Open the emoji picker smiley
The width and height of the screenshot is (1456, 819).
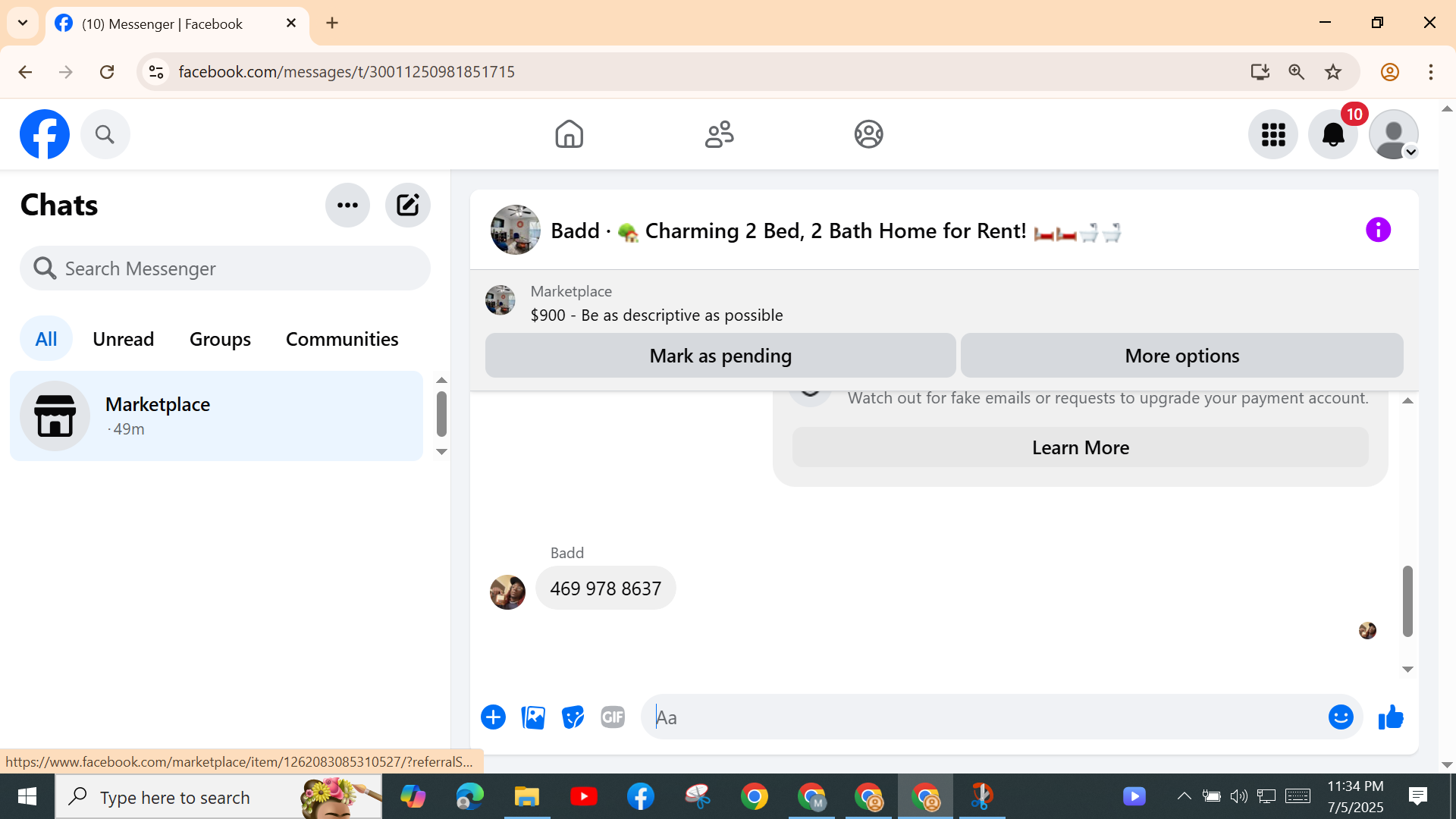(1340, 717)
